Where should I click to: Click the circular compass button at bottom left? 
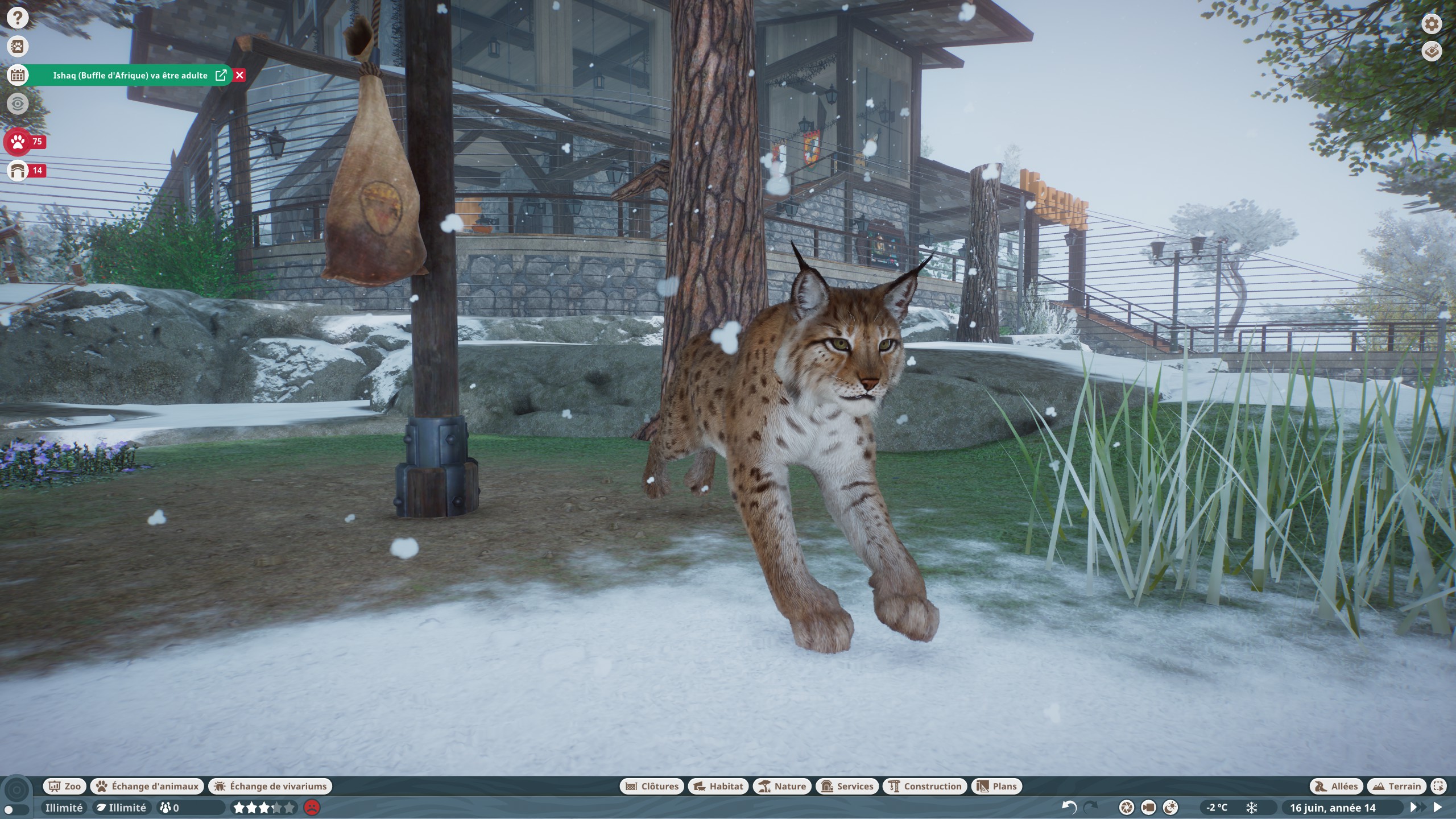coord(17,789)
